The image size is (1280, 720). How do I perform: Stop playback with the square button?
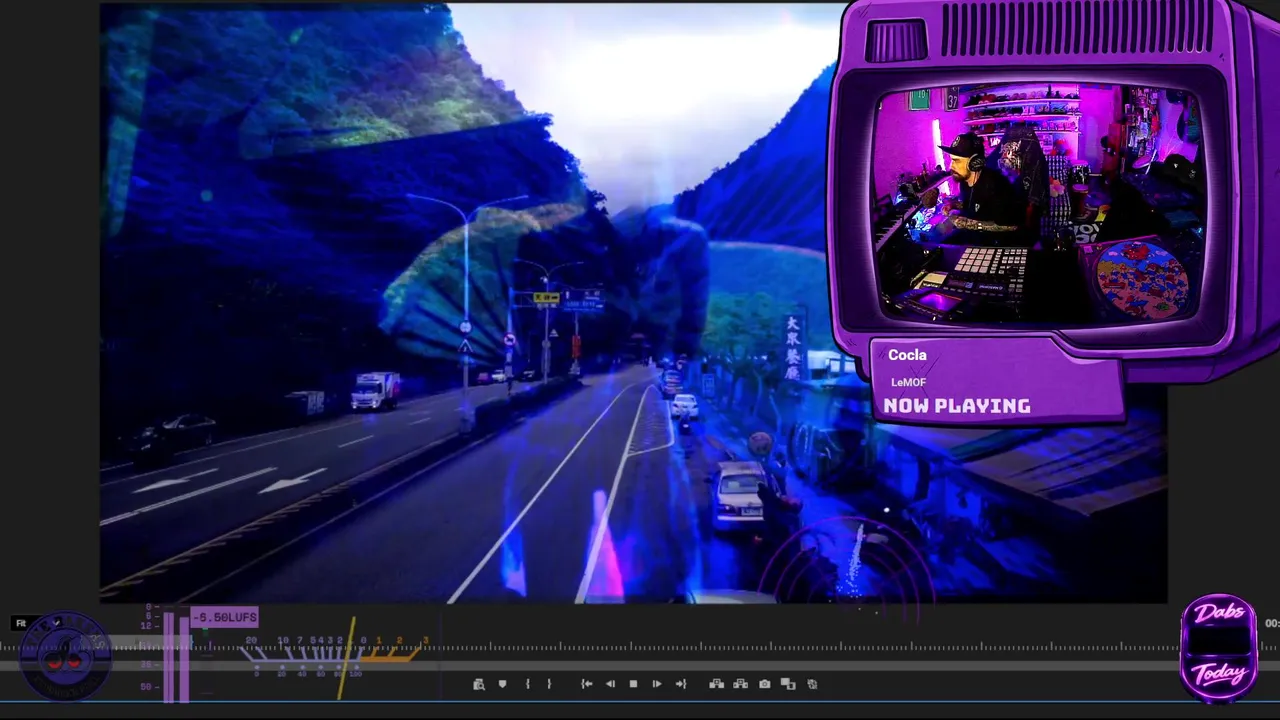(x=633, y=684)
